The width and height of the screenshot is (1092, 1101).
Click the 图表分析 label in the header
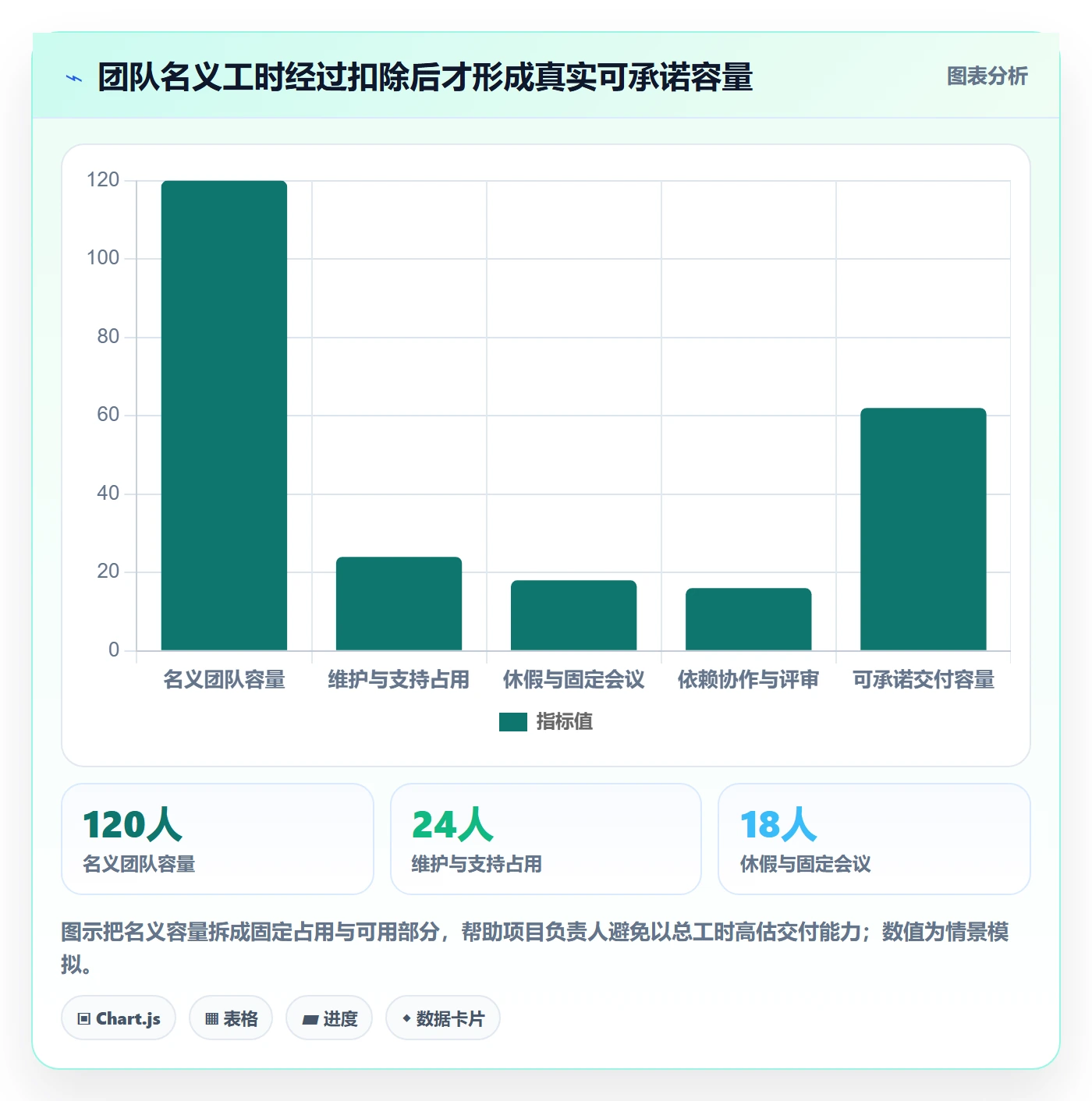(987, 76)
